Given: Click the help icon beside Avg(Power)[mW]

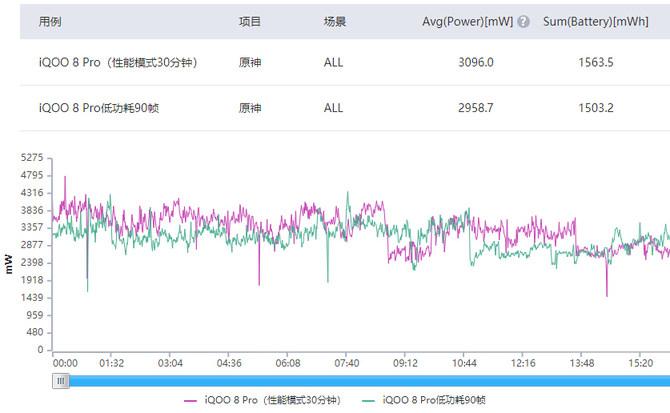Looking at the screenshot, I should 523,21.
